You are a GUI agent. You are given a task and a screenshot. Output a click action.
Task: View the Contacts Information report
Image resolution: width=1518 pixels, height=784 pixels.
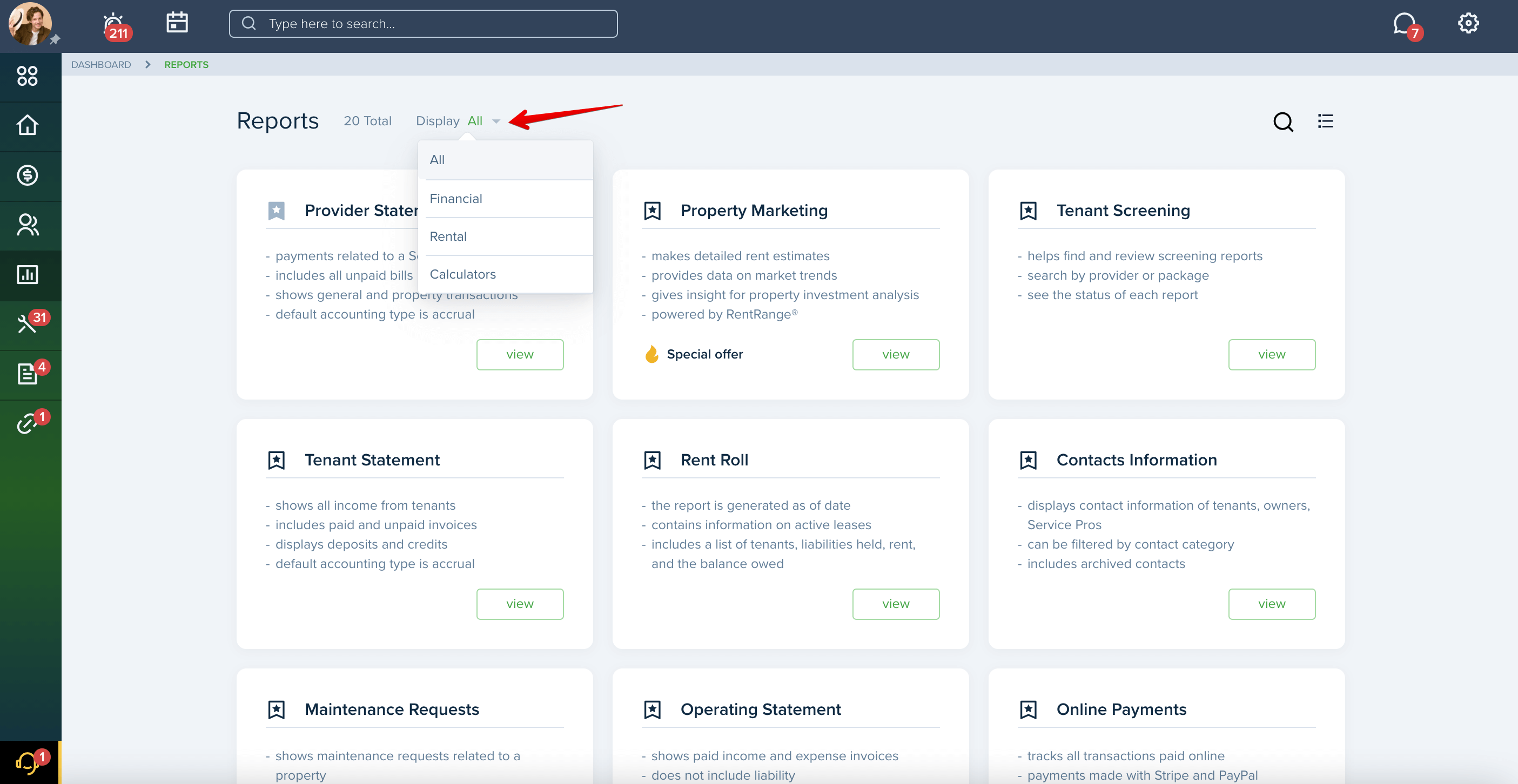click(x=1272, y=604)
